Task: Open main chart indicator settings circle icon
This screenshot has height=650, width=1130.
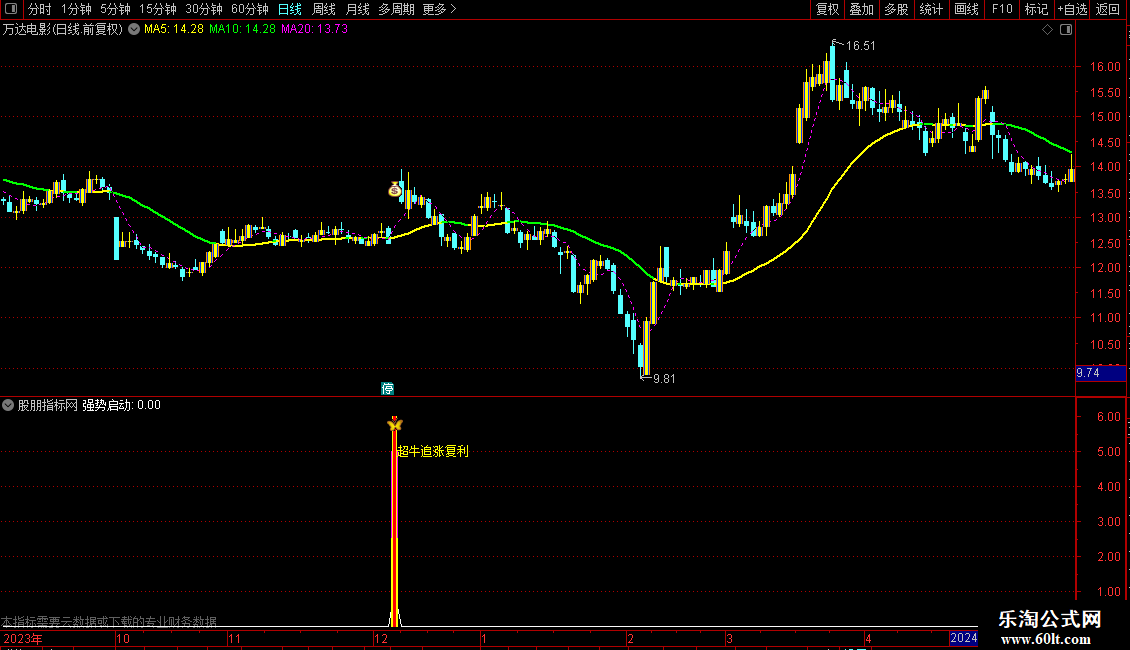Action: pos(134,29)
